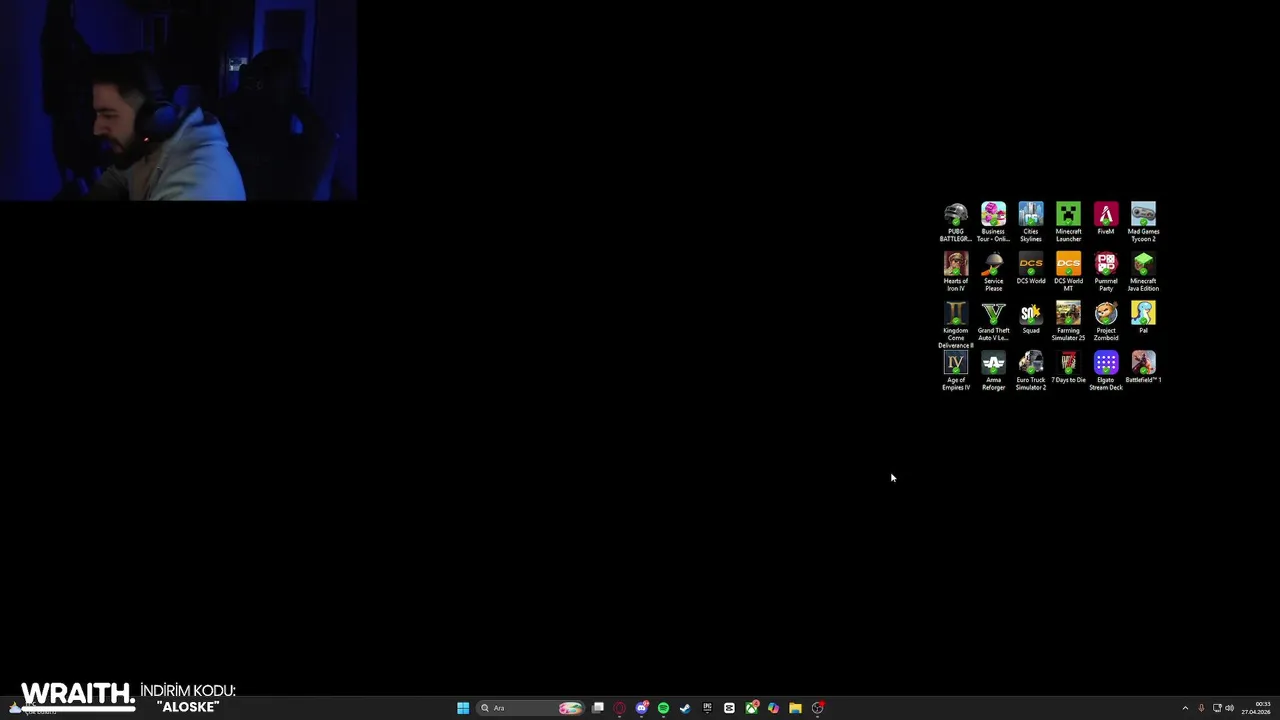Viewport: 1280px width, 720px height.
Task: Select the Euro Truck Simulator 2 icon
Action: 1031,370
